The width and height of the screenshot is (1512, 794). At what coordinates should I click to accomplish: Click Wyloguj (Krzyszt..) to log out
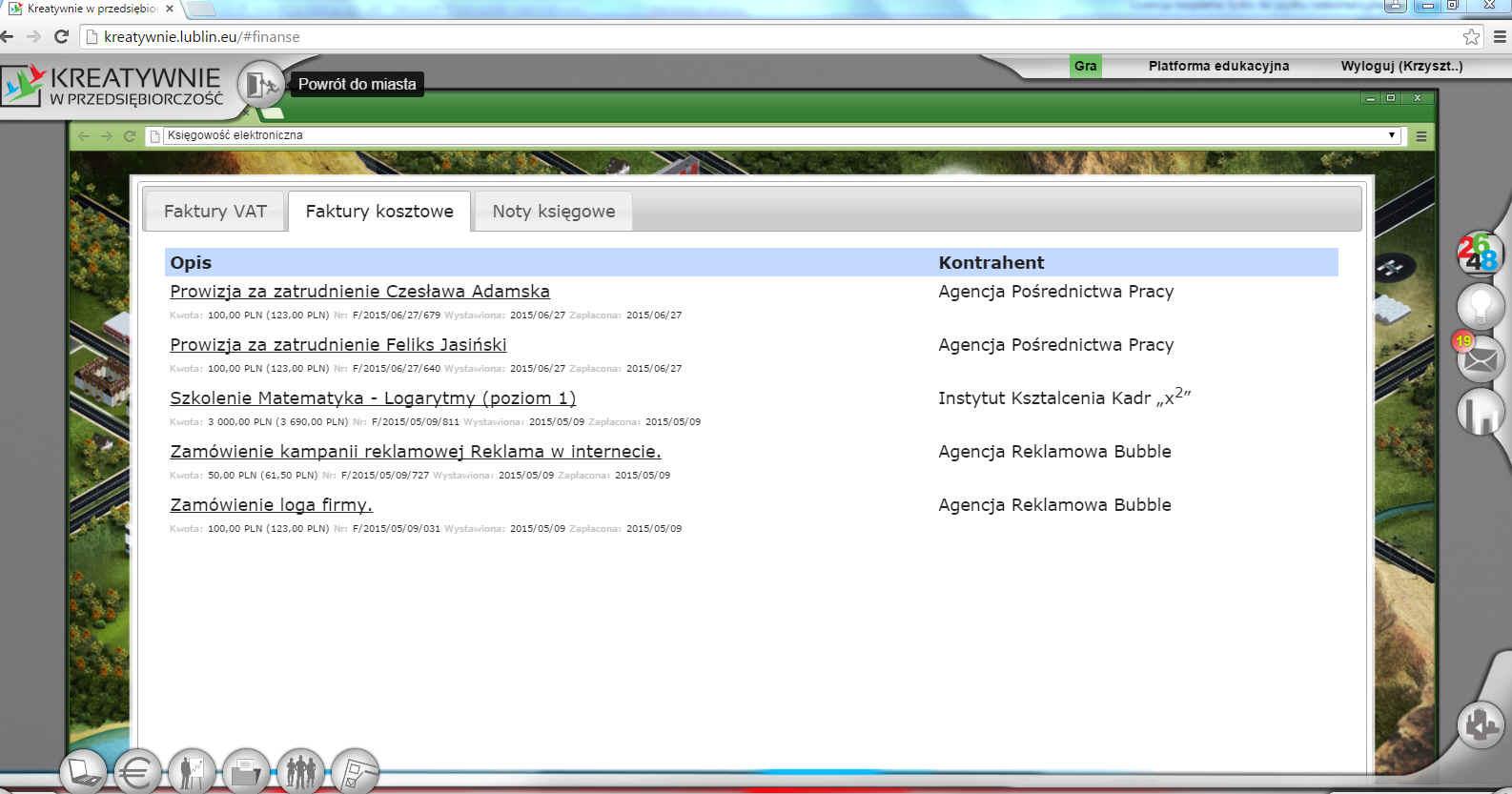pos(1401,66)
